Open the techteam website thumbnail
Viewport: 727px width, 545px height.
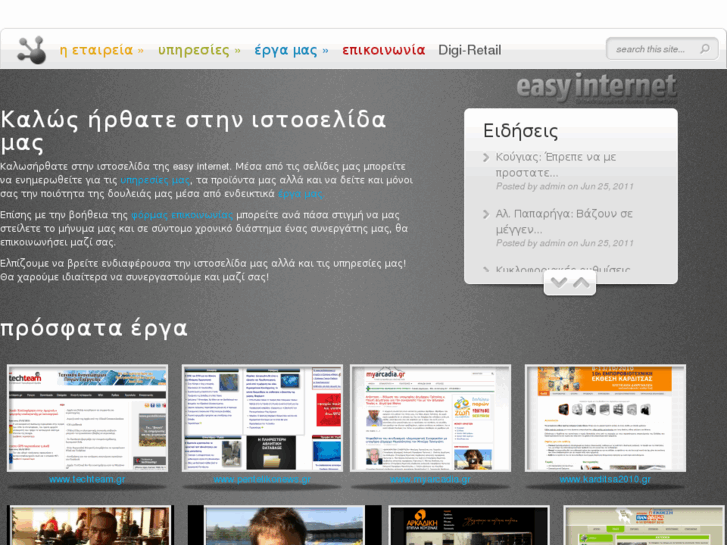[88, 418]
